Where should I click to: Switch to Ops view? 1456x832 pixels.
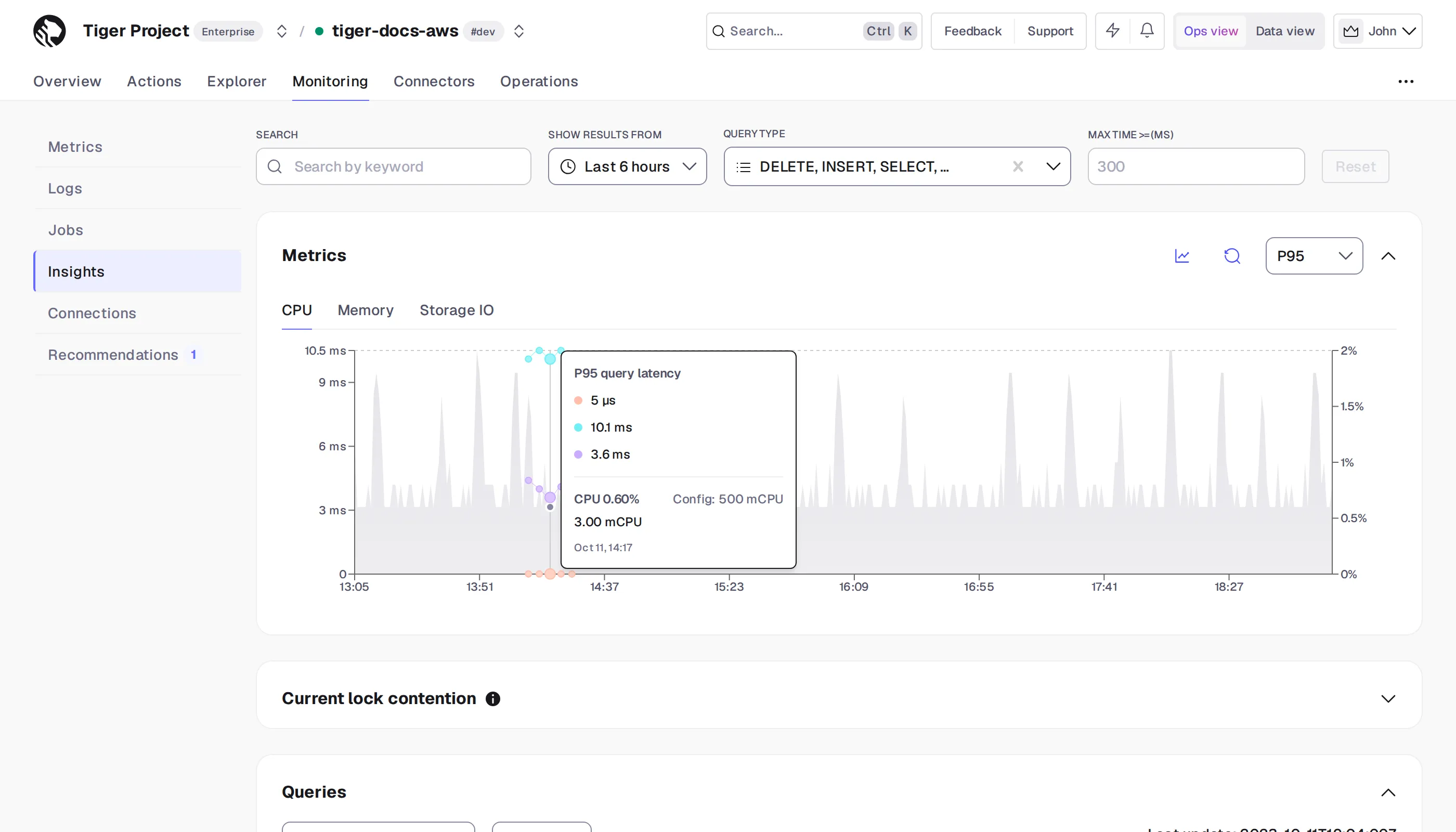pyautogui.click(x=1210, y=31)
